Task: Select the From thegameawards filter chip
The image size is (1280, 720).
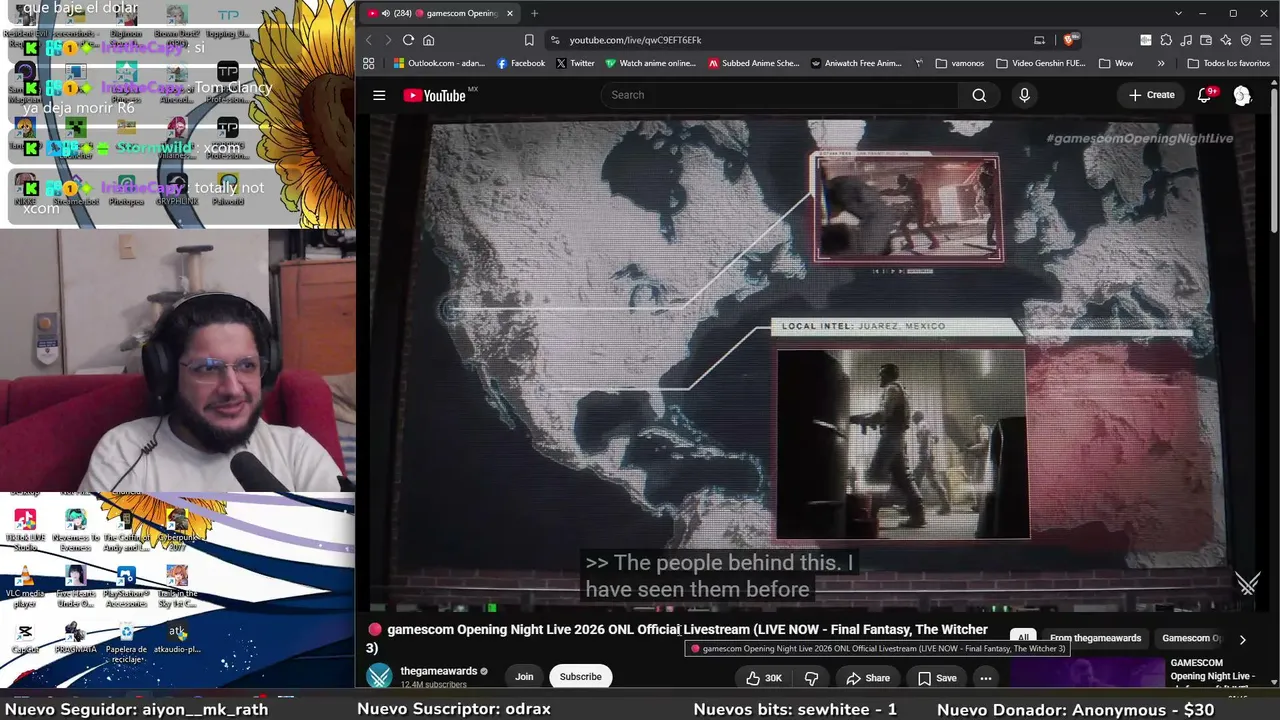Action: click(x=1095, y=638)
